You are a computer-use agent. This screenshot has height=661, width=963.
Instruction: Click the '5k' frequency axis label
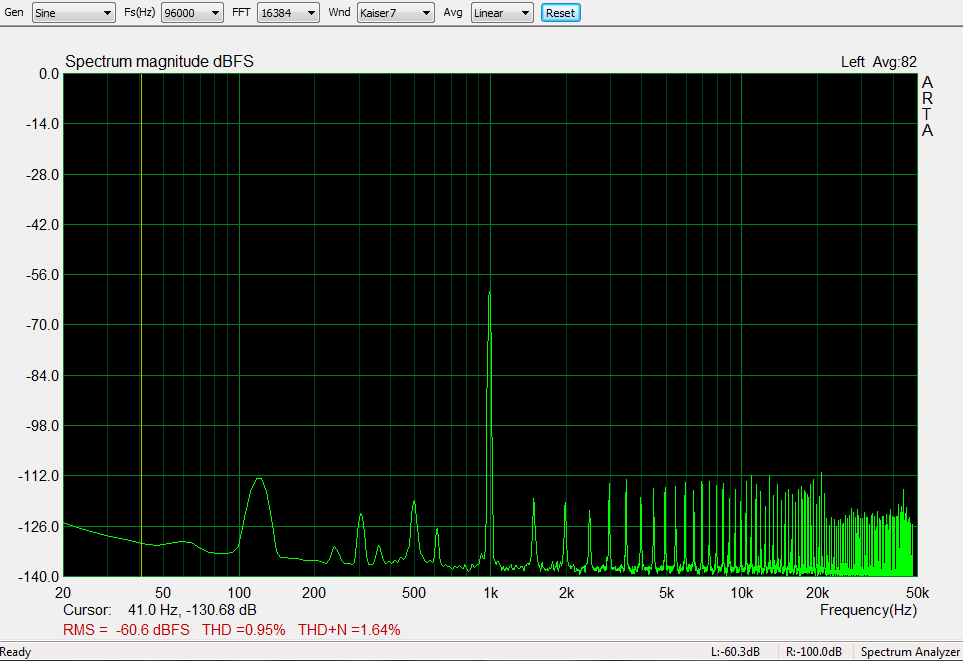[666, 593]
